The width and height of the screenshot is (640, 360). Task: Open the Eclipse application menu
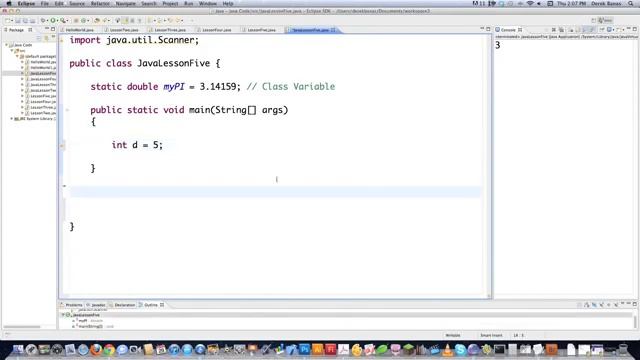coord(26,3)
